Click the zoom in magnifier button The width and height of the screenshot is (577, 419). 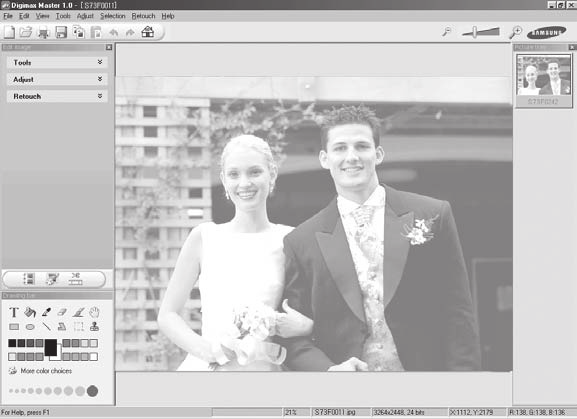(x=516, y=32)
